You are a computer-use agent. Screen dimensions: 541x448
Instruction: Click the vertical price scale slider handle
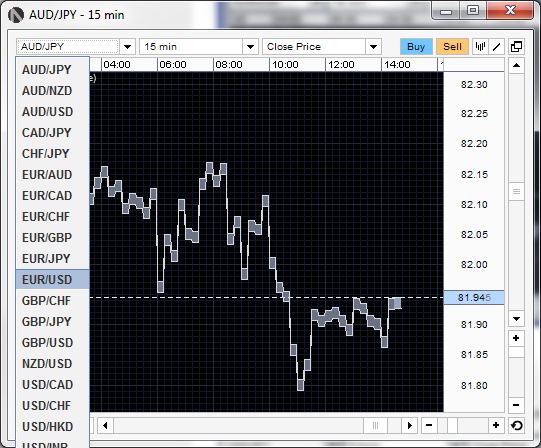point(516,191)
